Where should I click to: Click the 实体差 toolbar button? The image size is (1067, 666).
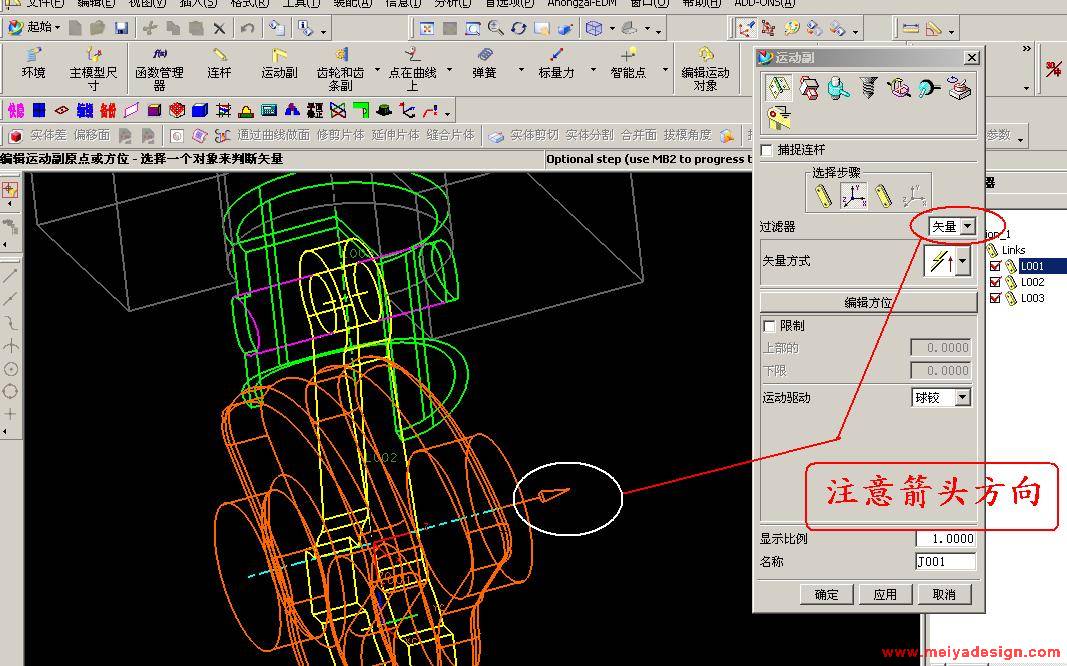pyautogui.click(x=48, y=135)
